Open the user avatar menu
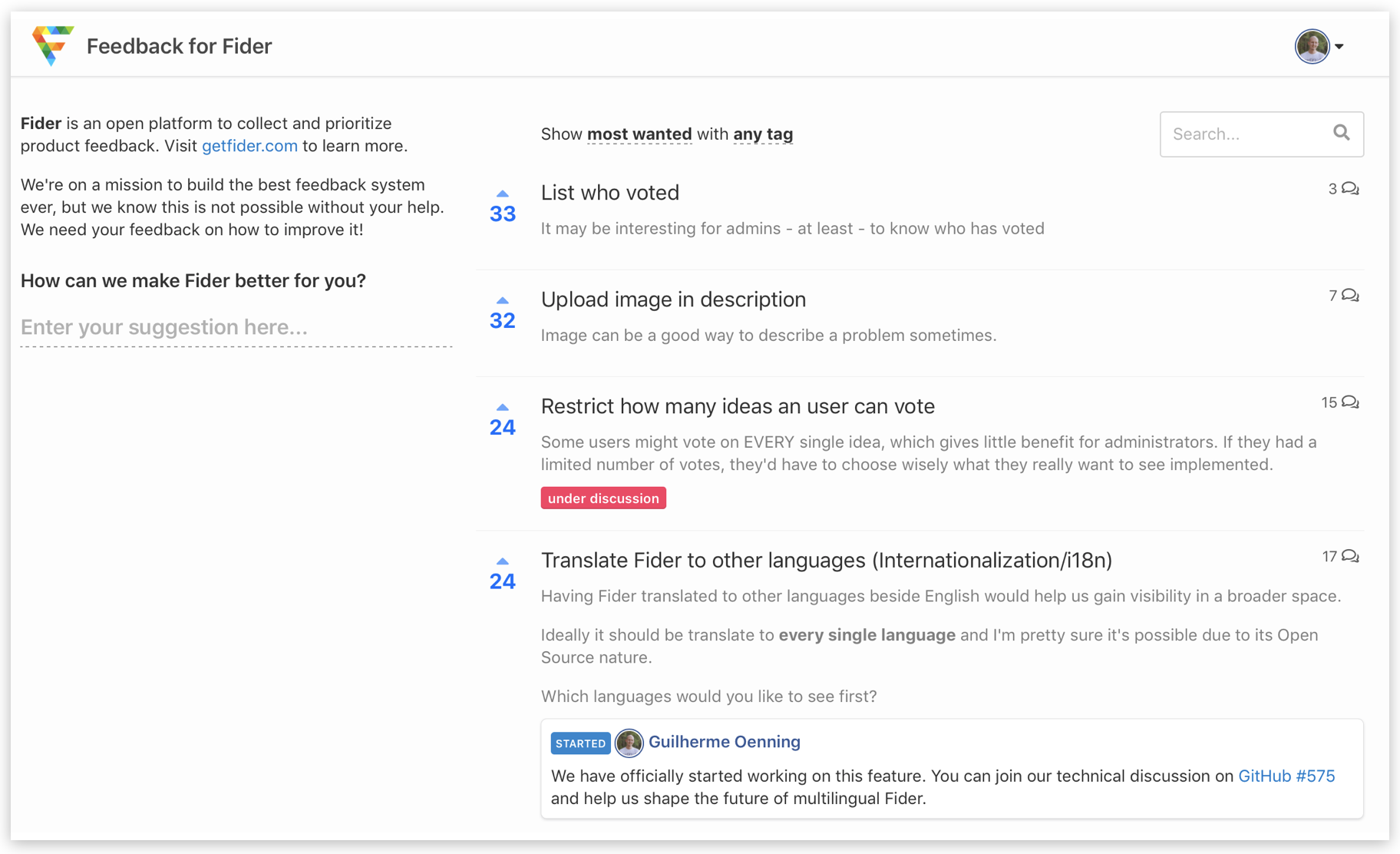 point(1312,46)
